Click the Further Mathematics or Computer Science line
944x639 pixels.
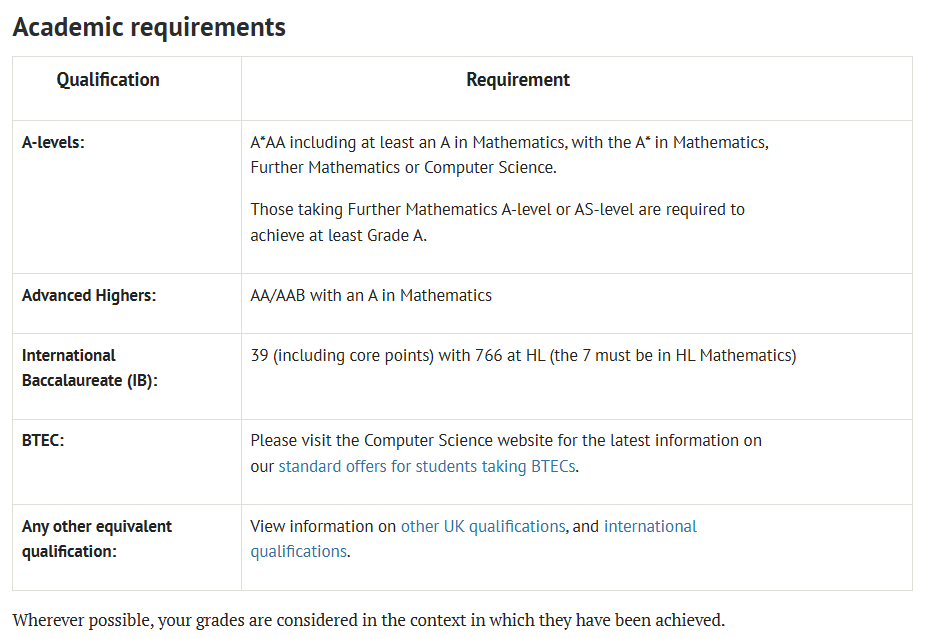(x=403, y=167)
